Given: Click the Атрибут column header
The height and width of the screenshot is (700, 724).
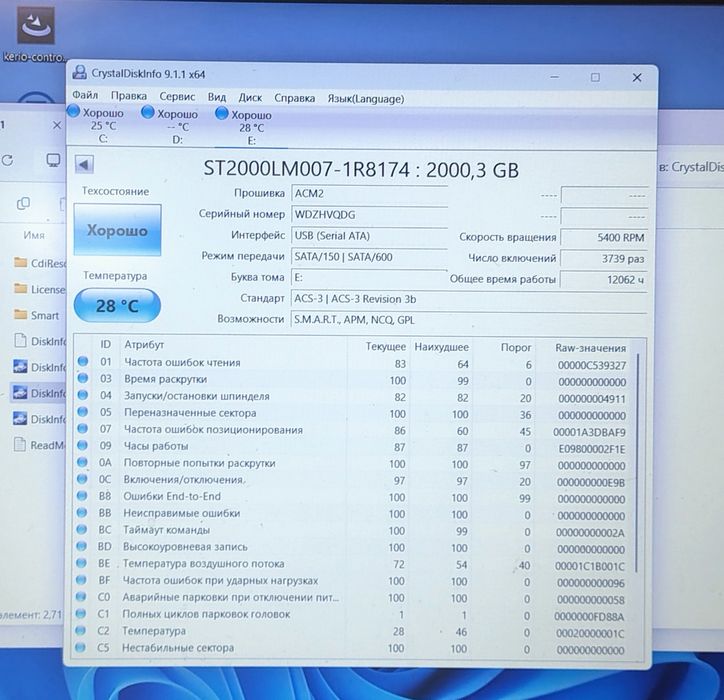Looking at the screenshot, I should [144, 344].
